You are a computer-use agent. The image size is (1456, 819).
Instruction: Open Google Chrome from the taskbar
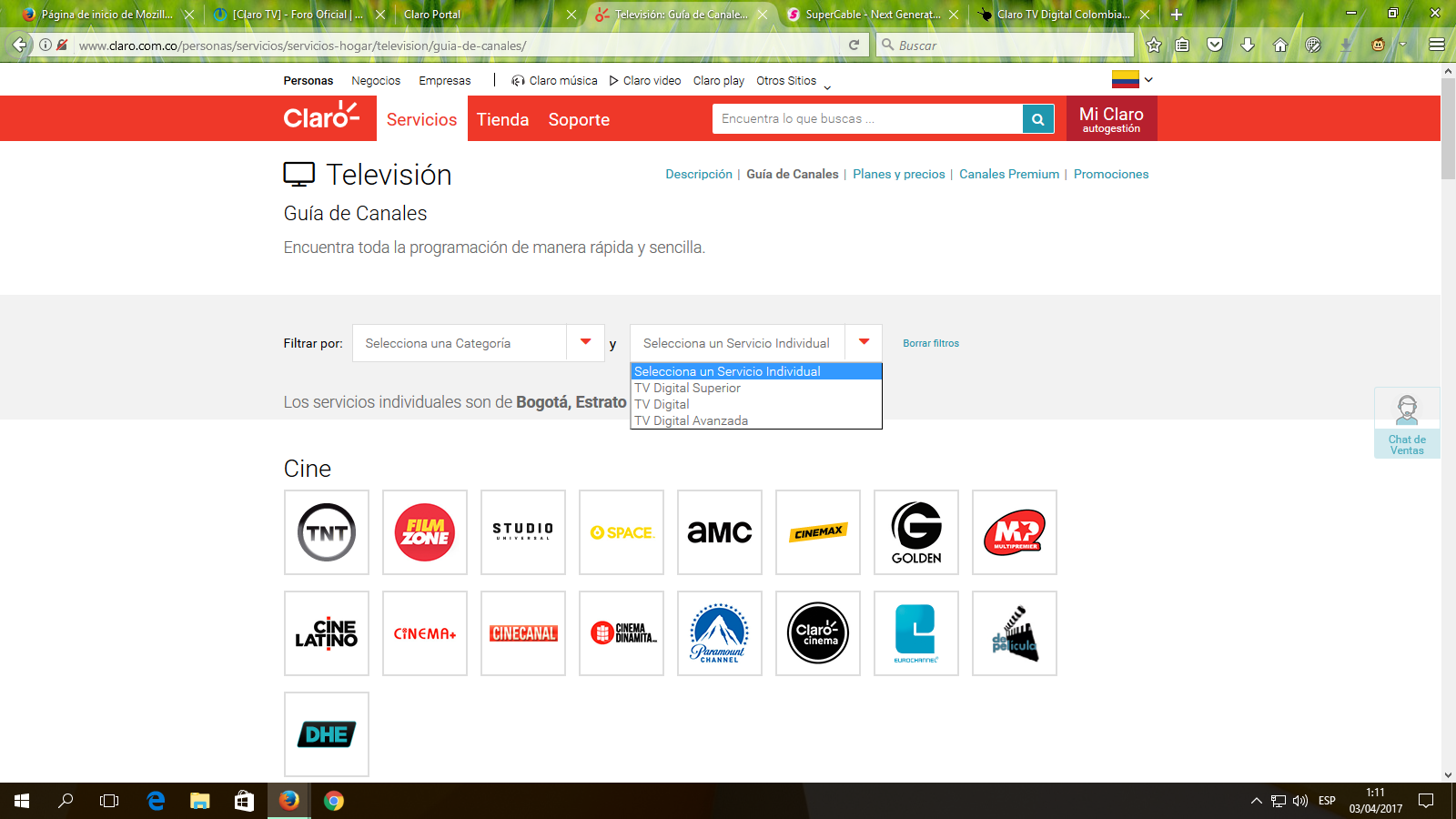coord(334,801)
